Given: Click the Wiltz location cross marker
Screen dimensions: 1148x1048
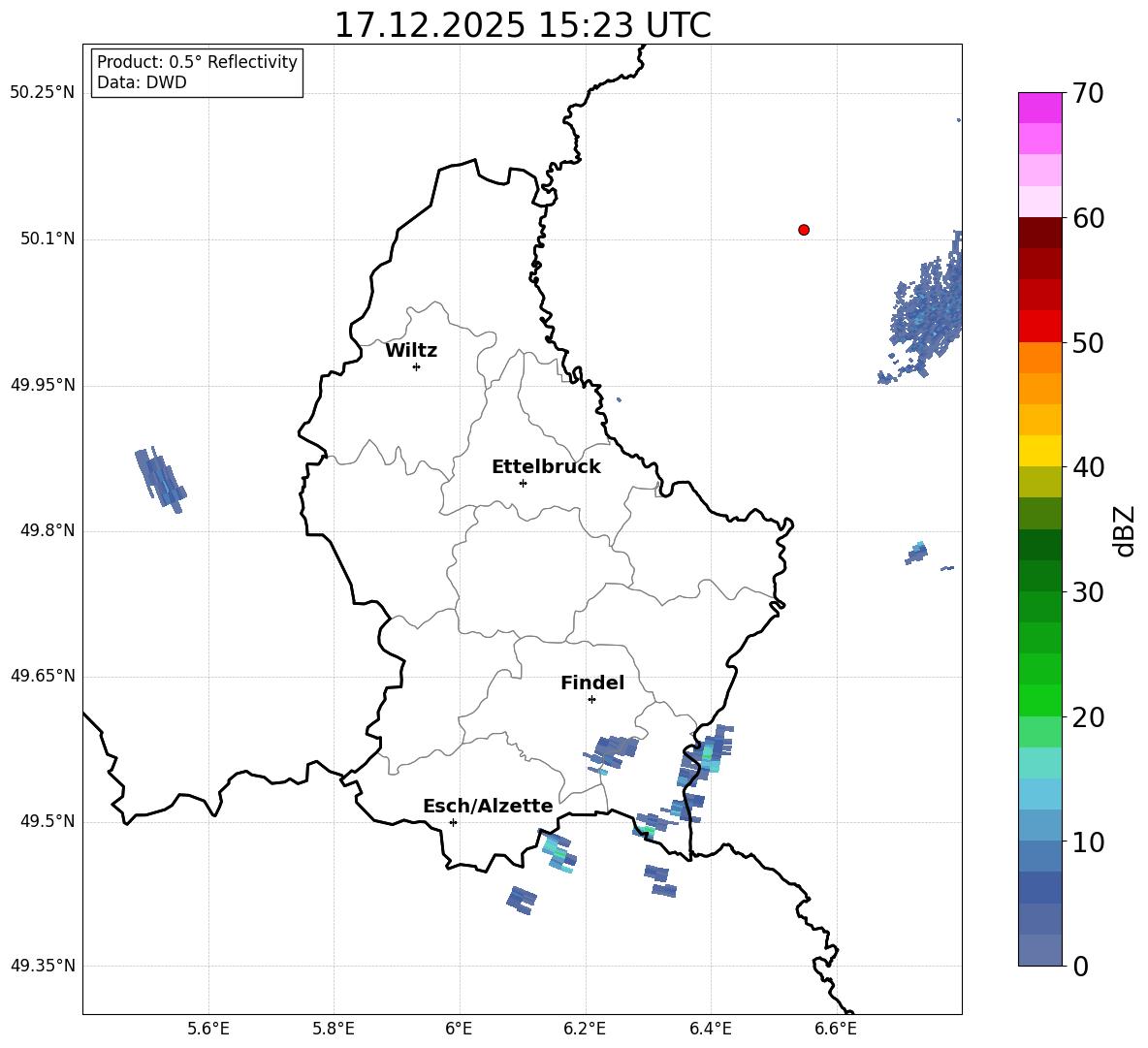Looking at the screenshot, I should pos(416,366).
